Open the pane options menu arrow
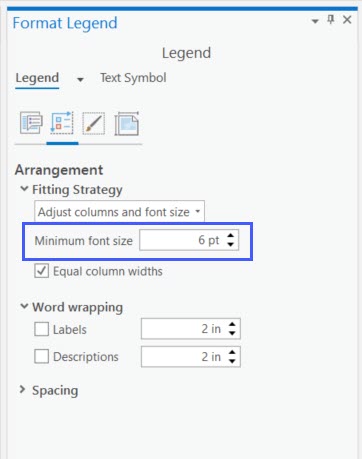 pyautogui.click(x=315, y=21)
